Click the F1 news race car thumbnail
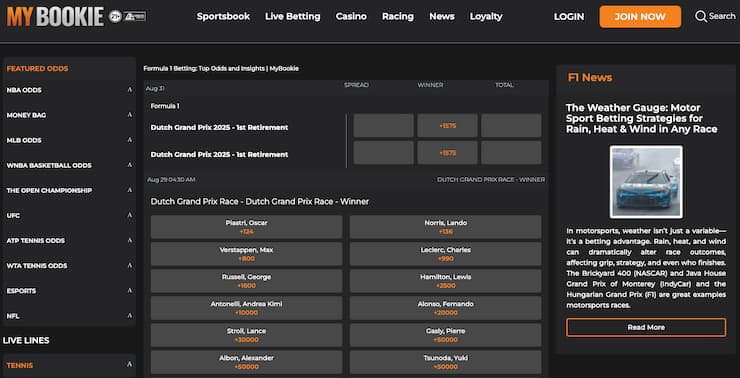The height and width of the screenshot is (378, 740). [x=646, y=182]
